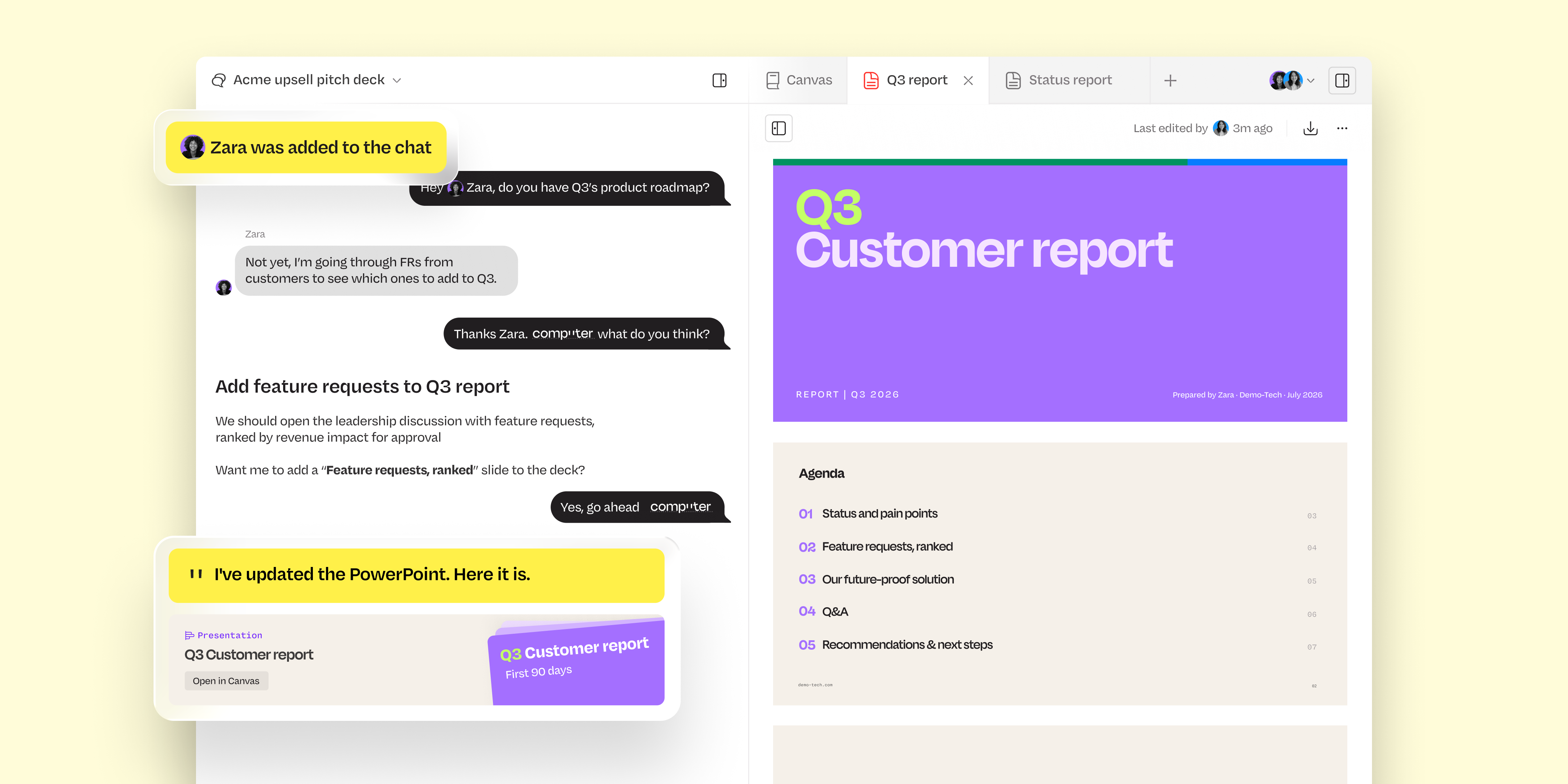Toggle the document outline panel icon
Image resolution: width=1568 pixels, height=784 pixels.
779,128
